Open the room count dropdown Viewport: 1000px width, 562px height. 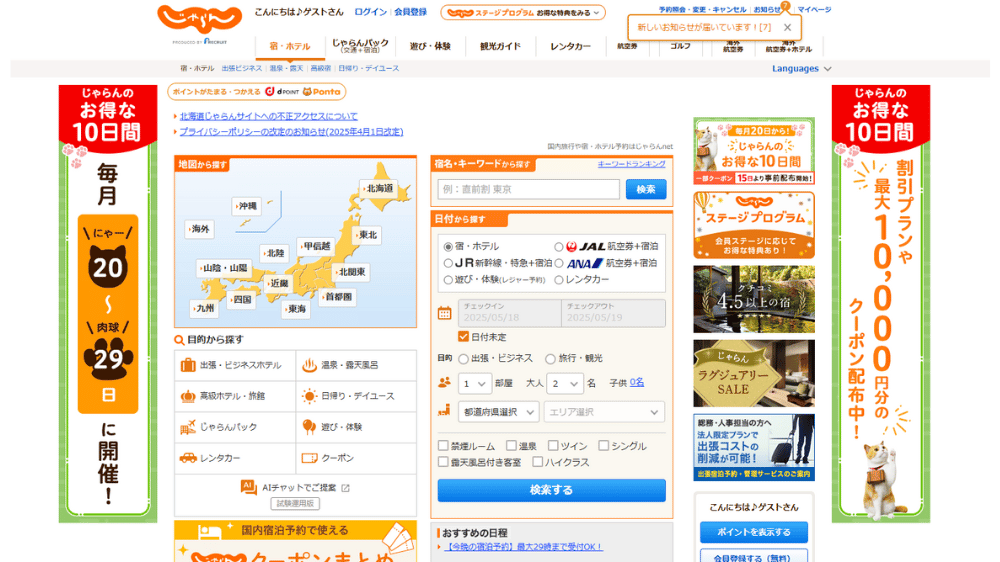(474, 383)
